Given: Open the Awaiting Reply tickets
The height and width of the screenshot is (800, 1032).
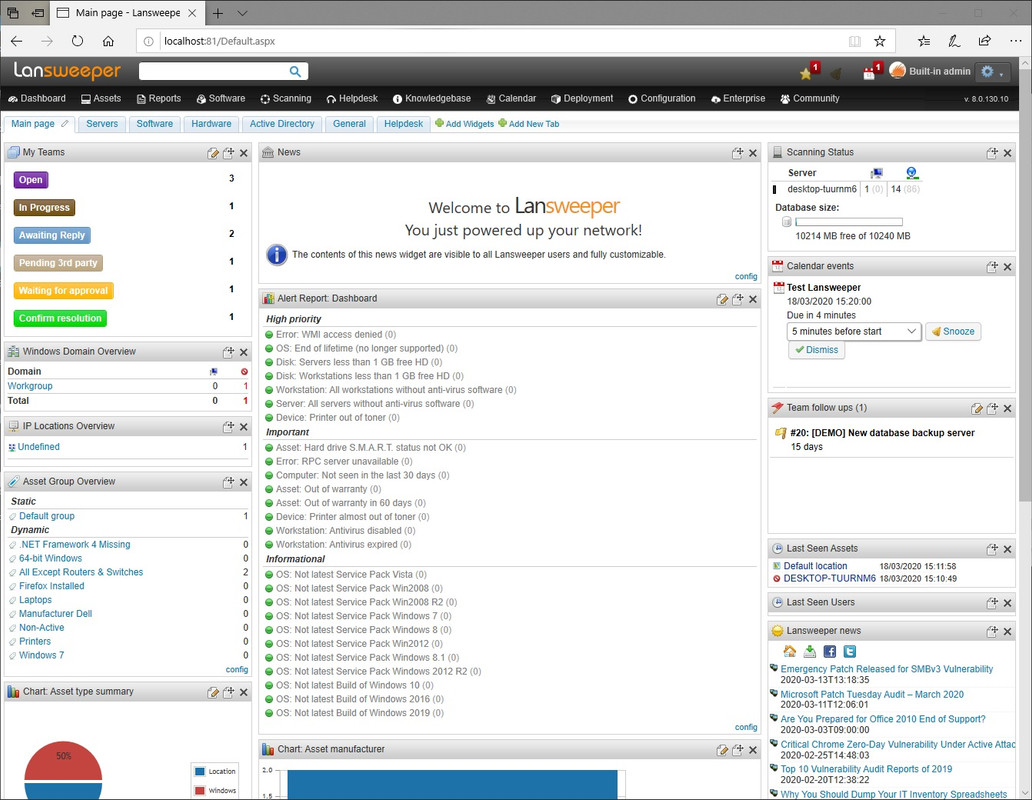Looking at the screenshot, I should pos(52,236).
